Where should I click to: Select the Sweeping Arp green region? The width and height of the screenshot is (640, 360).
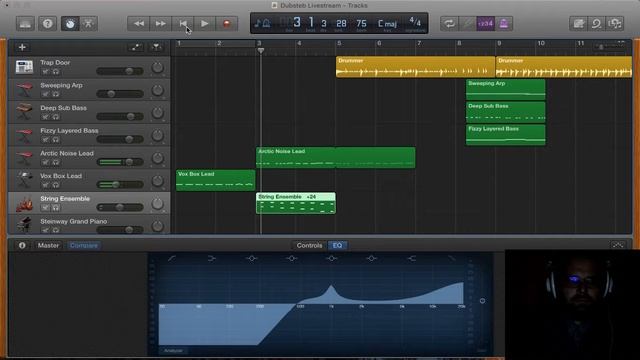(x=505, y=90)
